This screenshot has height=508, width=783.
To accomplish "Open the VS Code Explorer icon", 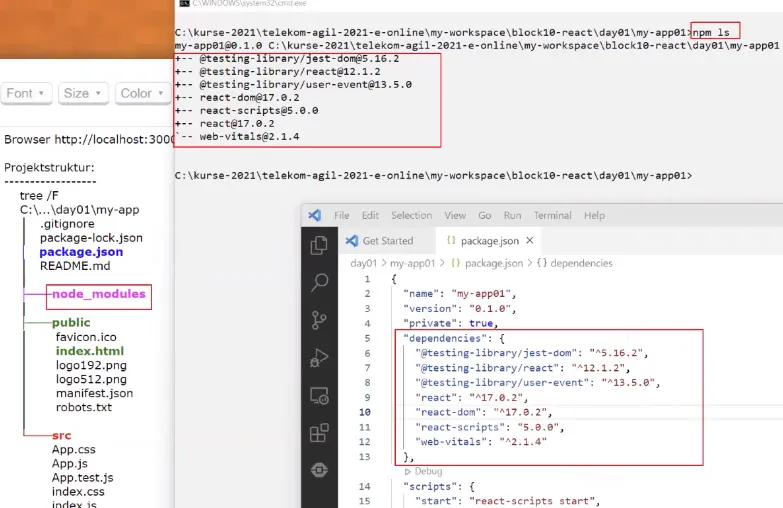I will [x=319, y=245].
